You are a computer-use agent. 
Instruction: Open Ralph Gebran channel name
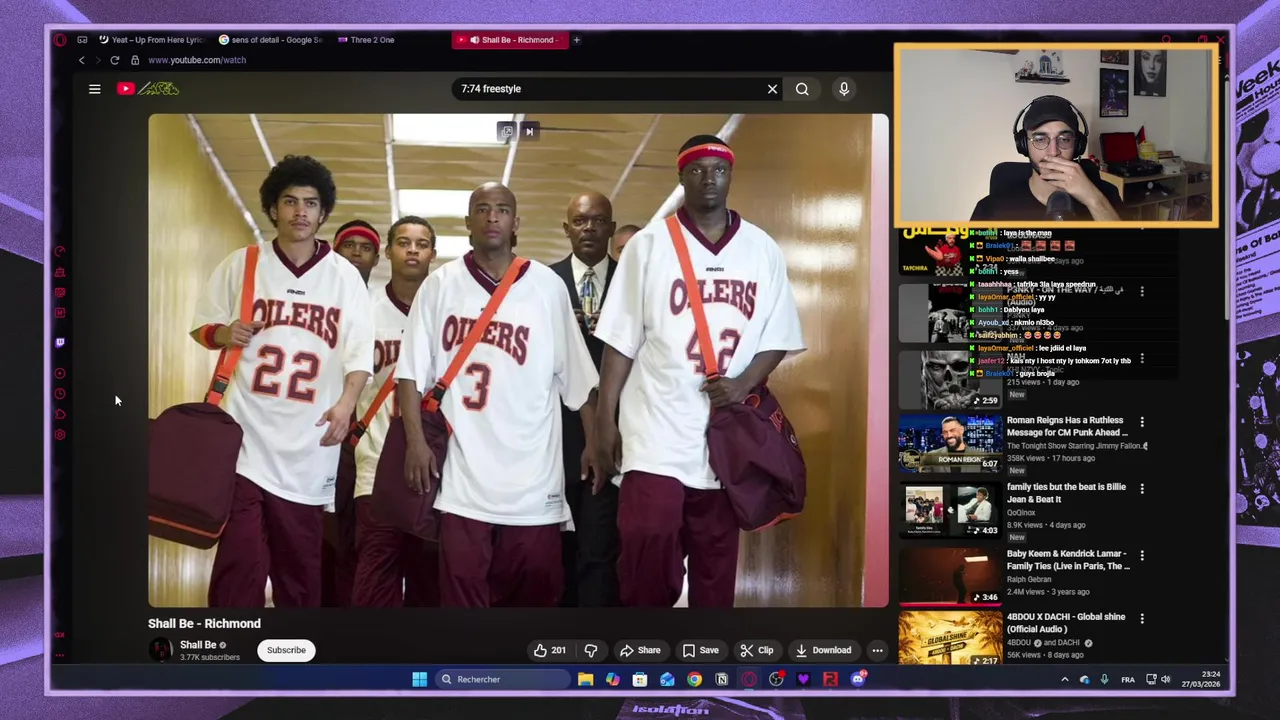point(1029,580)
